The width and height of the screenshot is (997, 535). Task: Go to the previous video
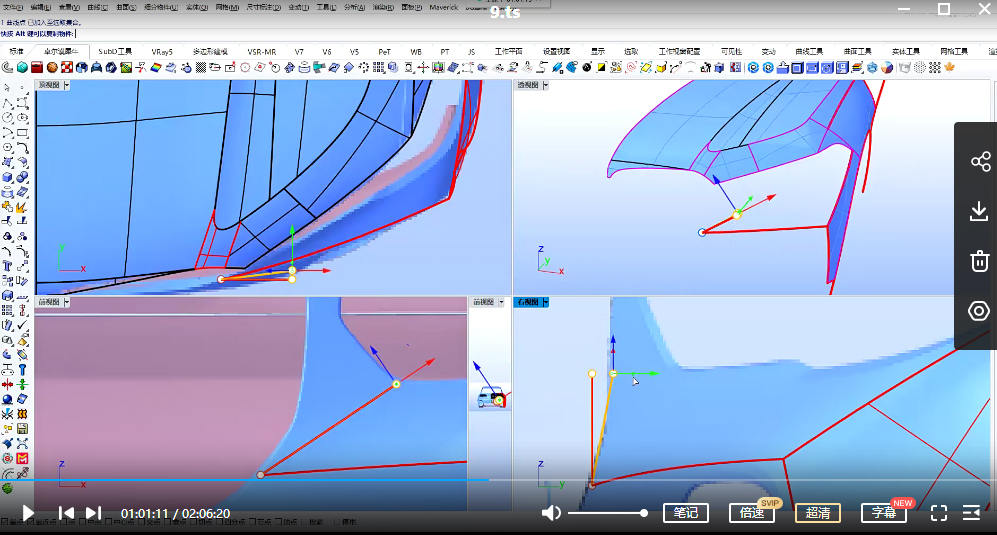click(66, 513)
